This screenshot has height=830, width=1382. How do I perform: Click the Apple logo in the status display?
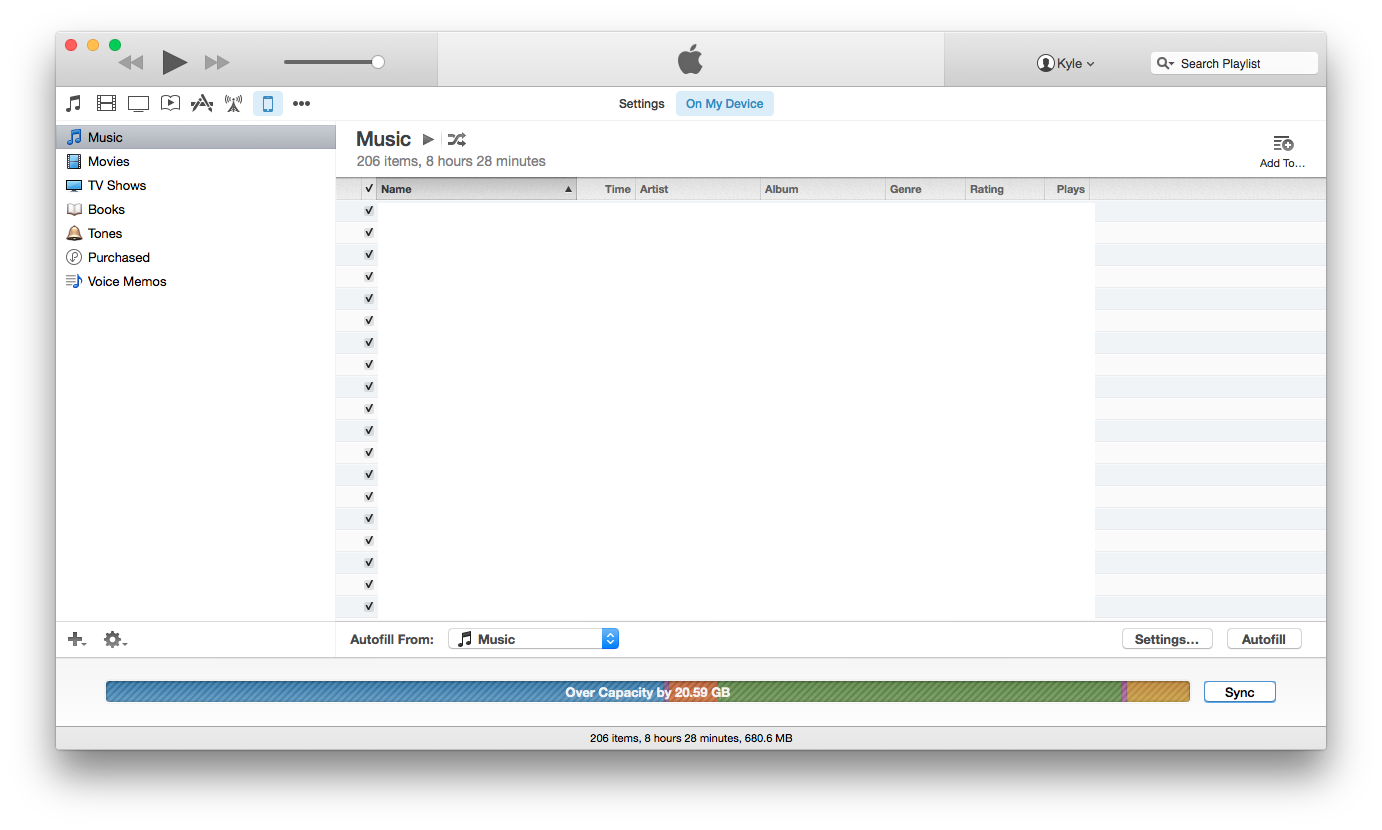point(690,60)
